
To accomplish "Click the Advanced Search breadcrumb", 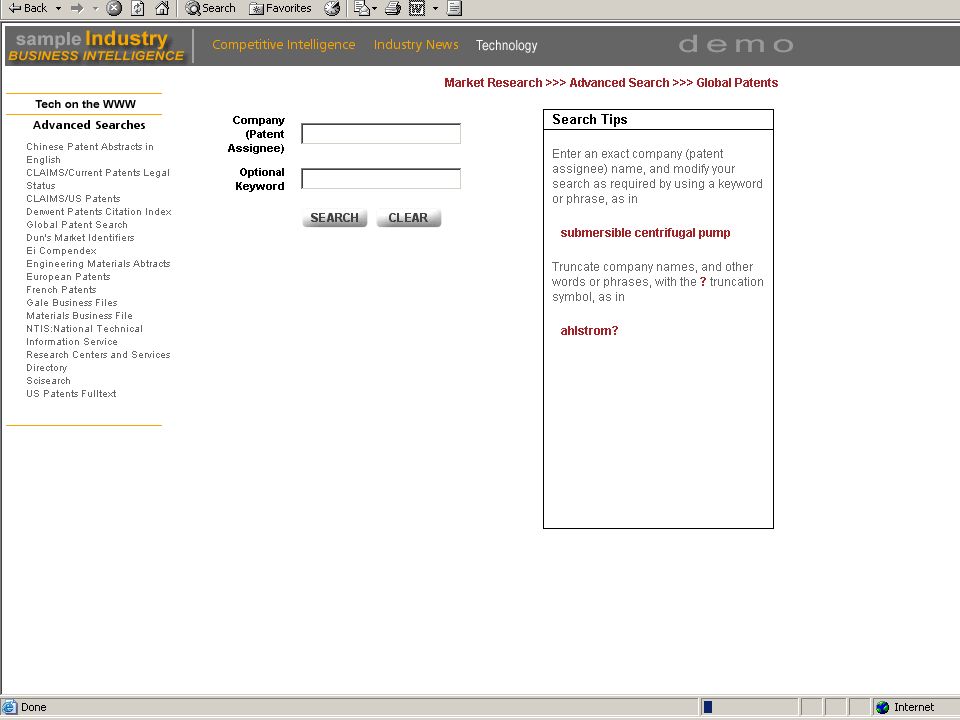I will pos(619,83).
